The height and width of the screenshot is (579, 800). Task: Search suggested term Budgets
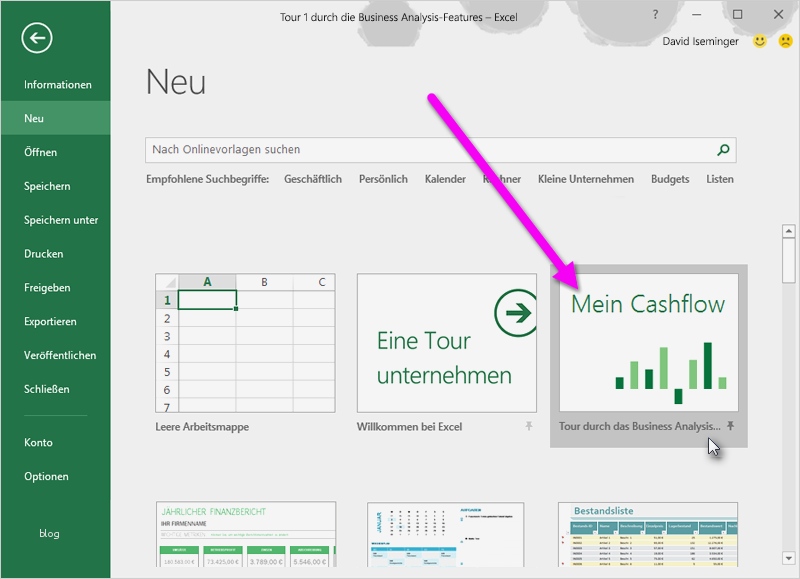[670, 179]
